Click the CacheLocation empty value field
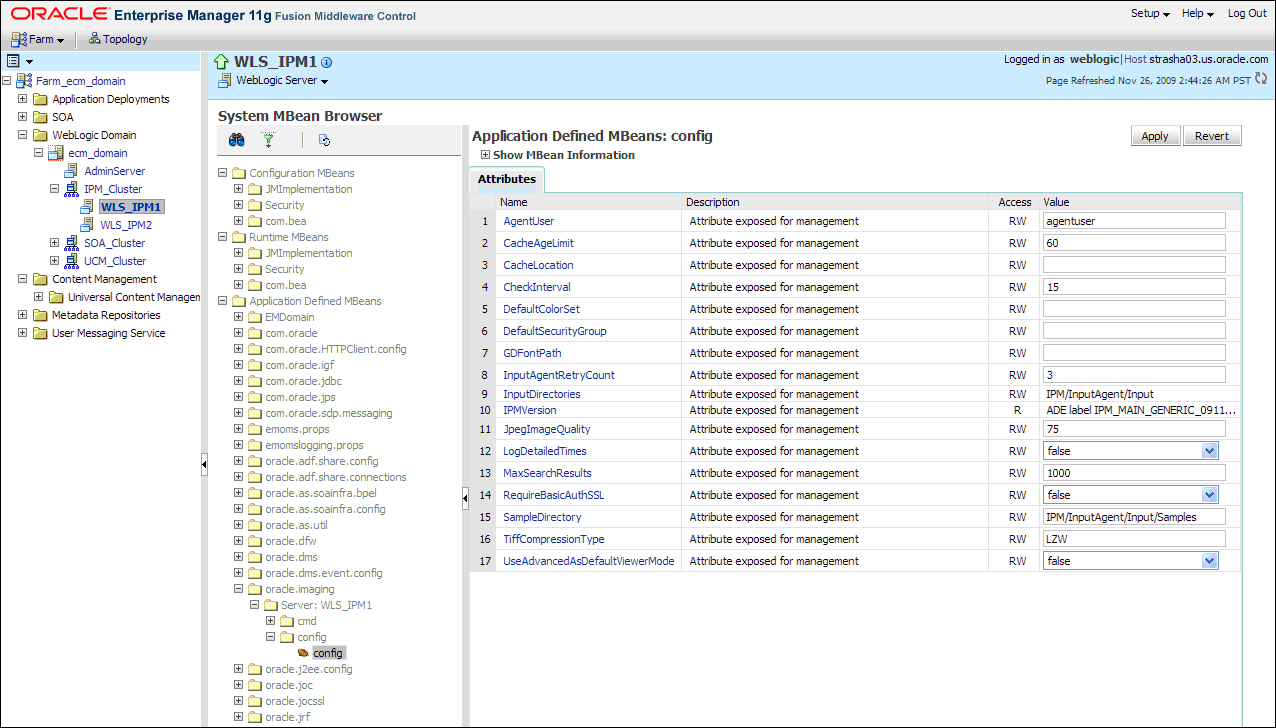Image resolution: width=1276 pixels, height=728 pixels. click(x=1134, y=265)
